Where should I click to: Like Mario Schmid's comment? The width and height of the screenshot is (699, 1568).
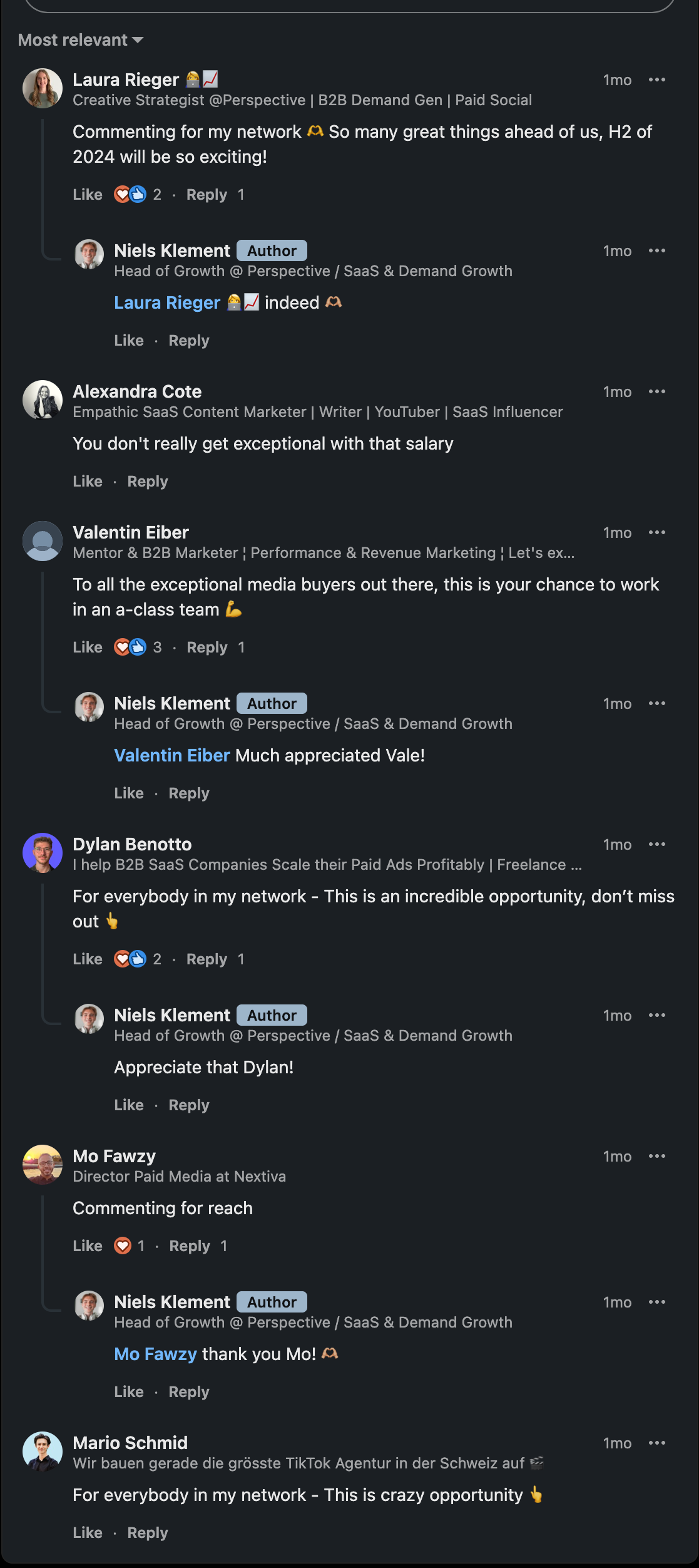(x=88, y=1533)
